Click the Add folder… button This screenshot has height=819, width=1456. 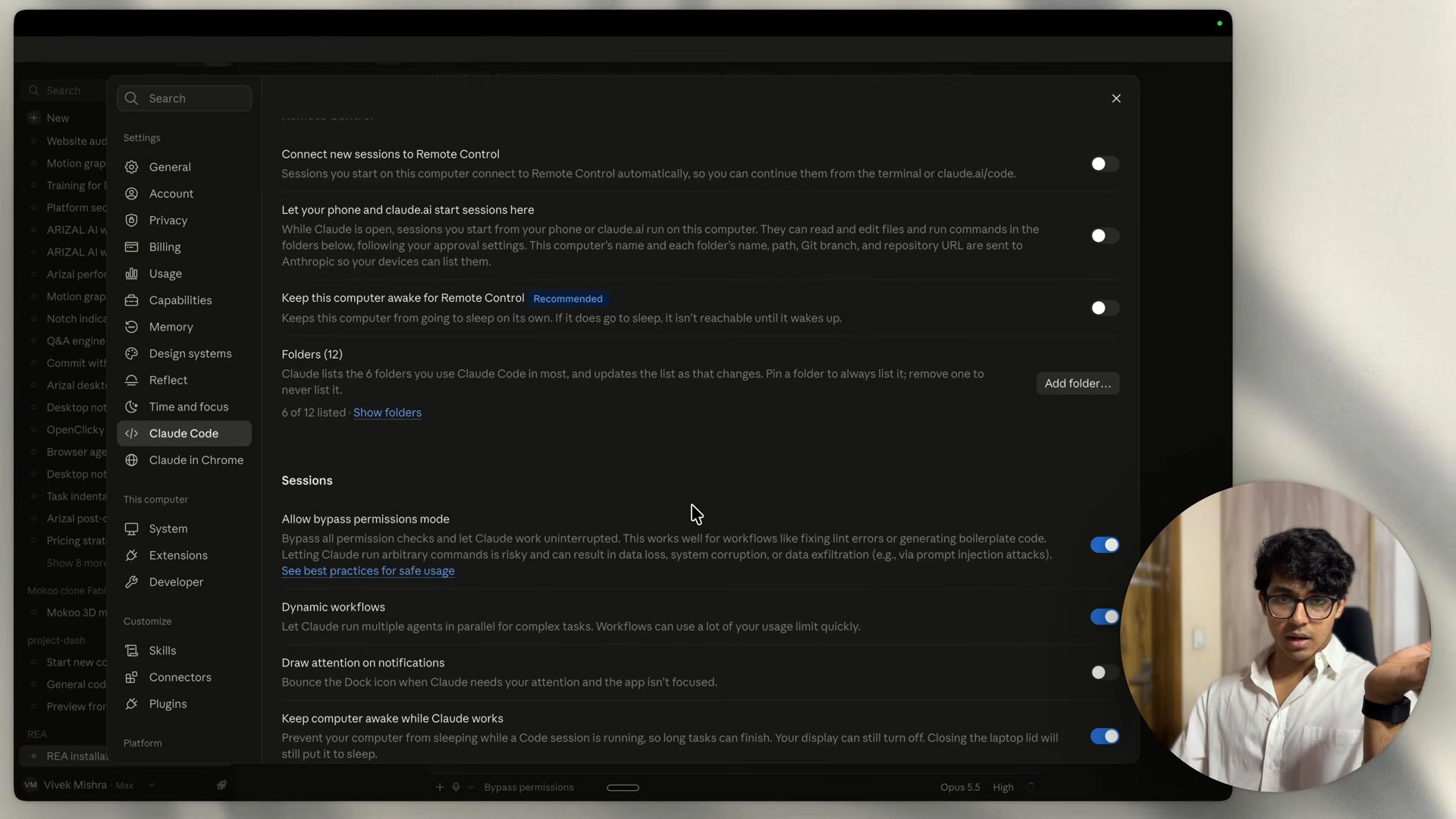pos(1078,384)
